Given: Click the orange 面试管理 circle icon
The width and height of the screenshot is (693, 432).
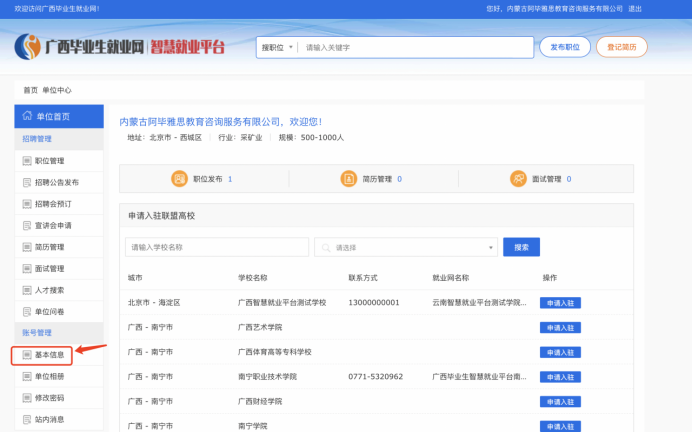Looking at the screenshot, I should 518,179.
